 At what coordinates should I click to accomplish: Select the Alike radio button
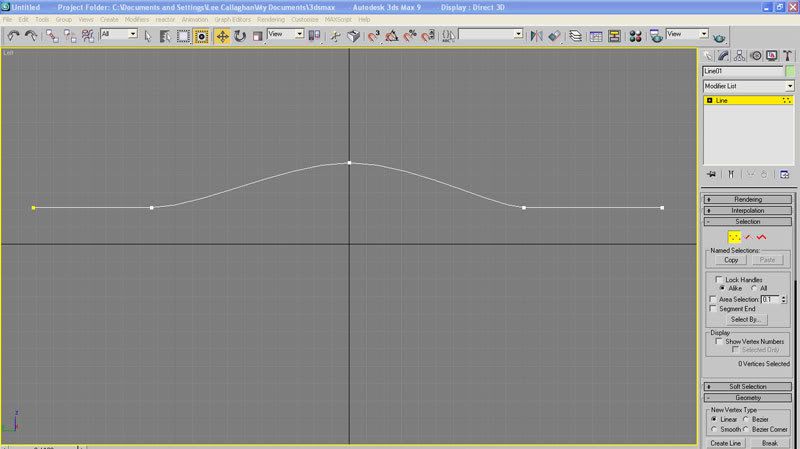pos(722,288)
